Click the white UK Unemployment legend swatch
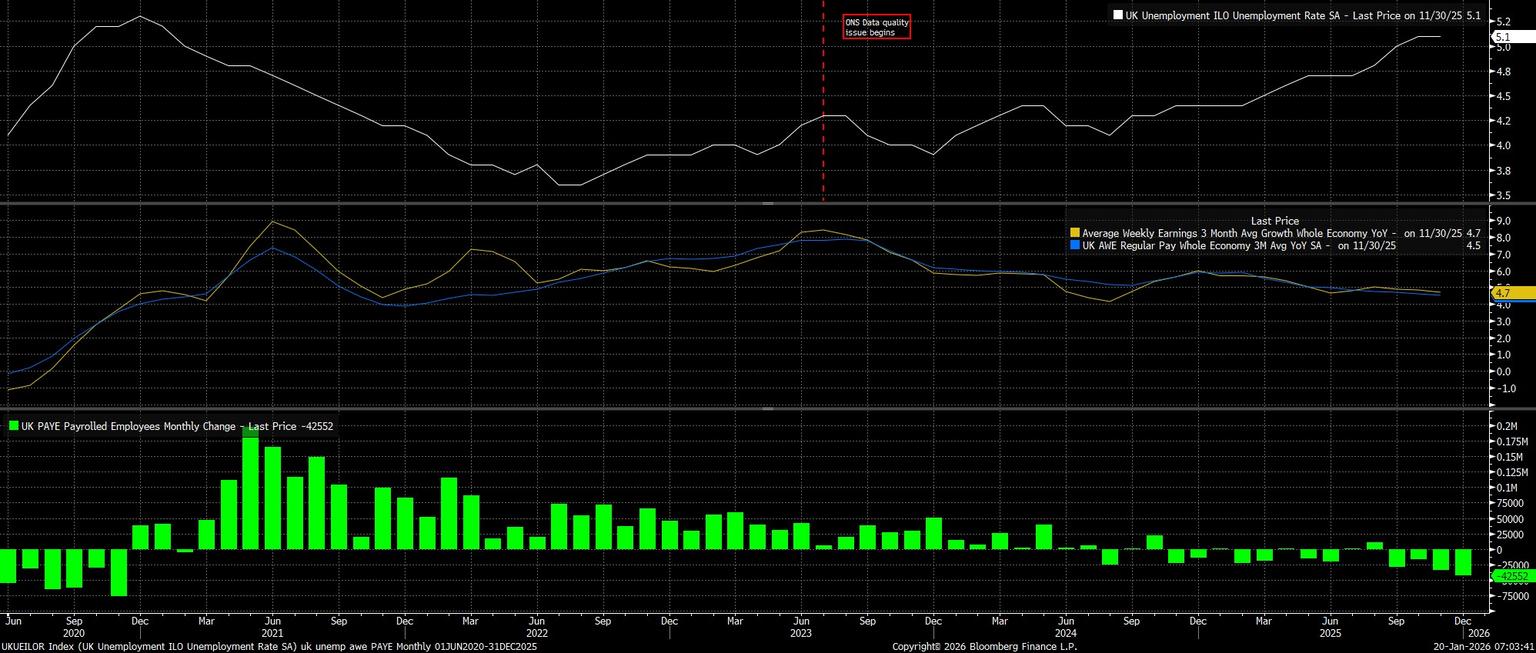This screenshot has height=653, width=1536. 1118,16
